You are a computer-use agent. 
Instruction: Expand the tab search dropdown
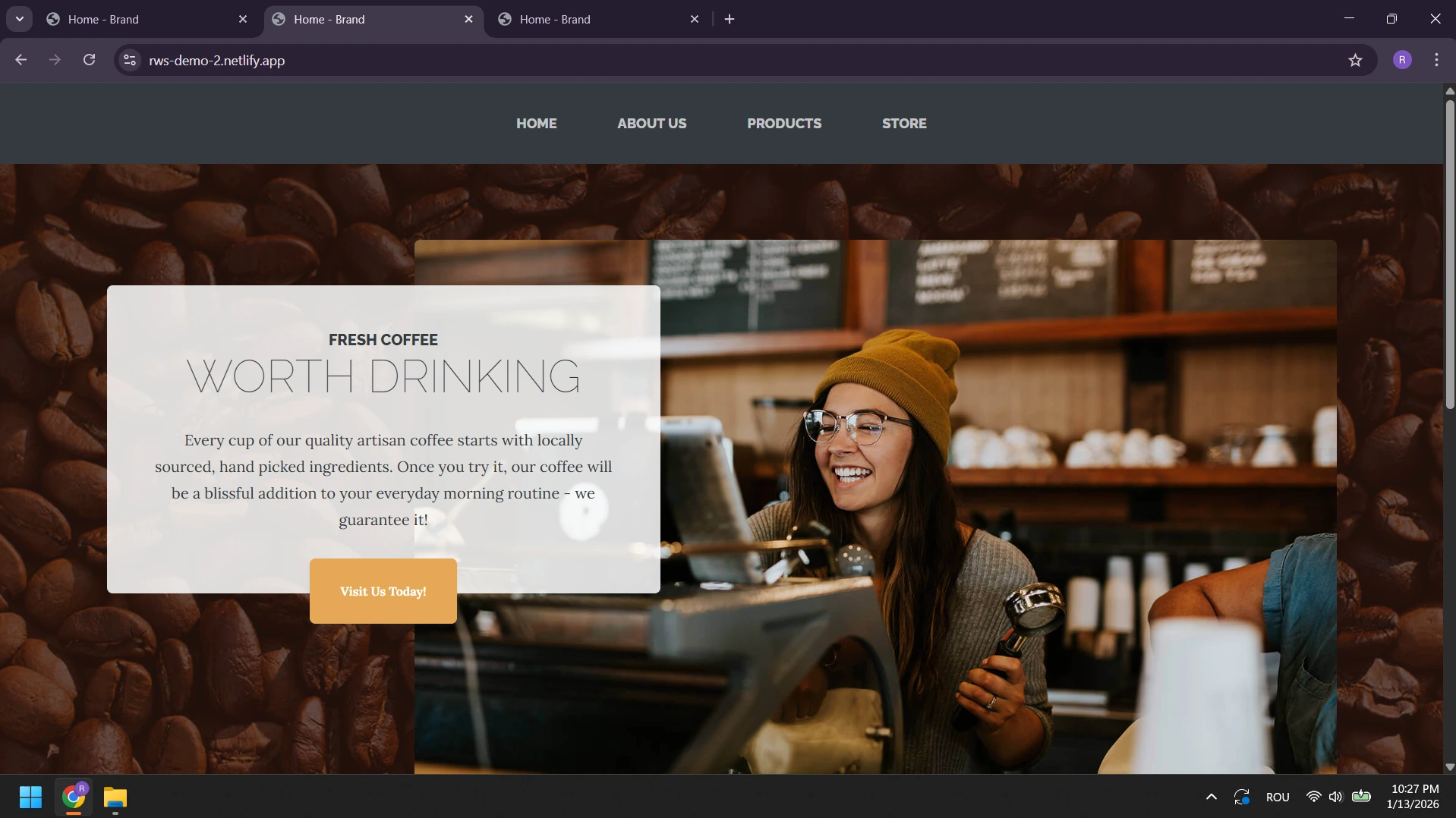click(20, 19)
